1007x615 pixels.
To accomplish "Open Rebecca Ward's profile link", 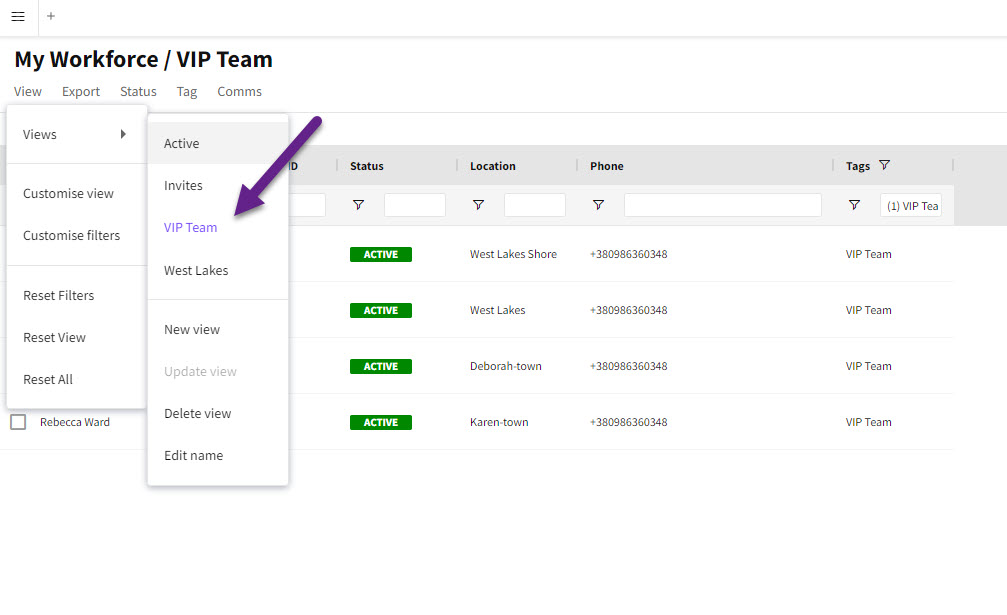I will [75, 422].
